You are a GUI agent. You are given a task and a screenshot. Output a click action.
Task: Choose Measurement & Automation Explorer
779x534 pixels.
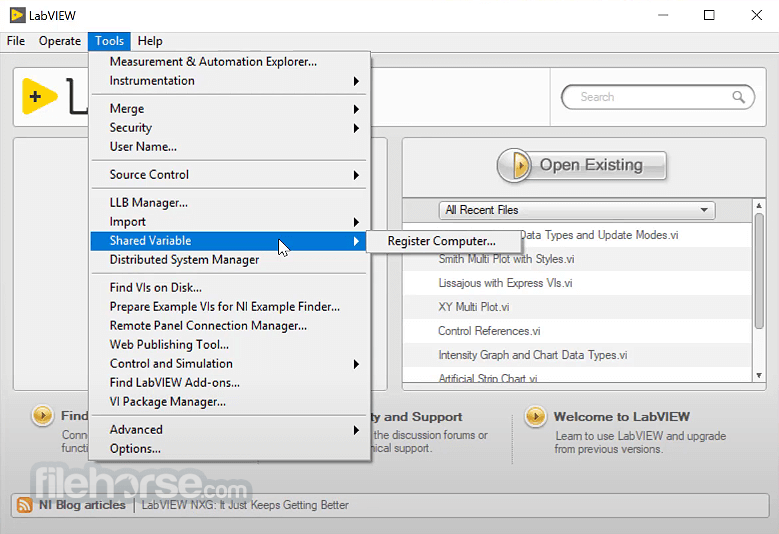point(229,62)
